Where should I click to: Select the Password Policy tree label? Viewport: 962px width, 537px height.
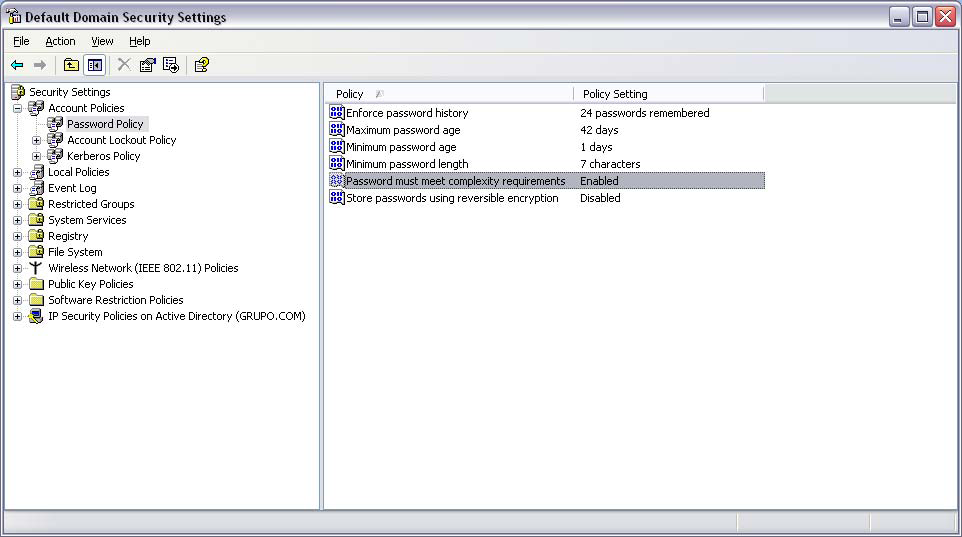105,124
